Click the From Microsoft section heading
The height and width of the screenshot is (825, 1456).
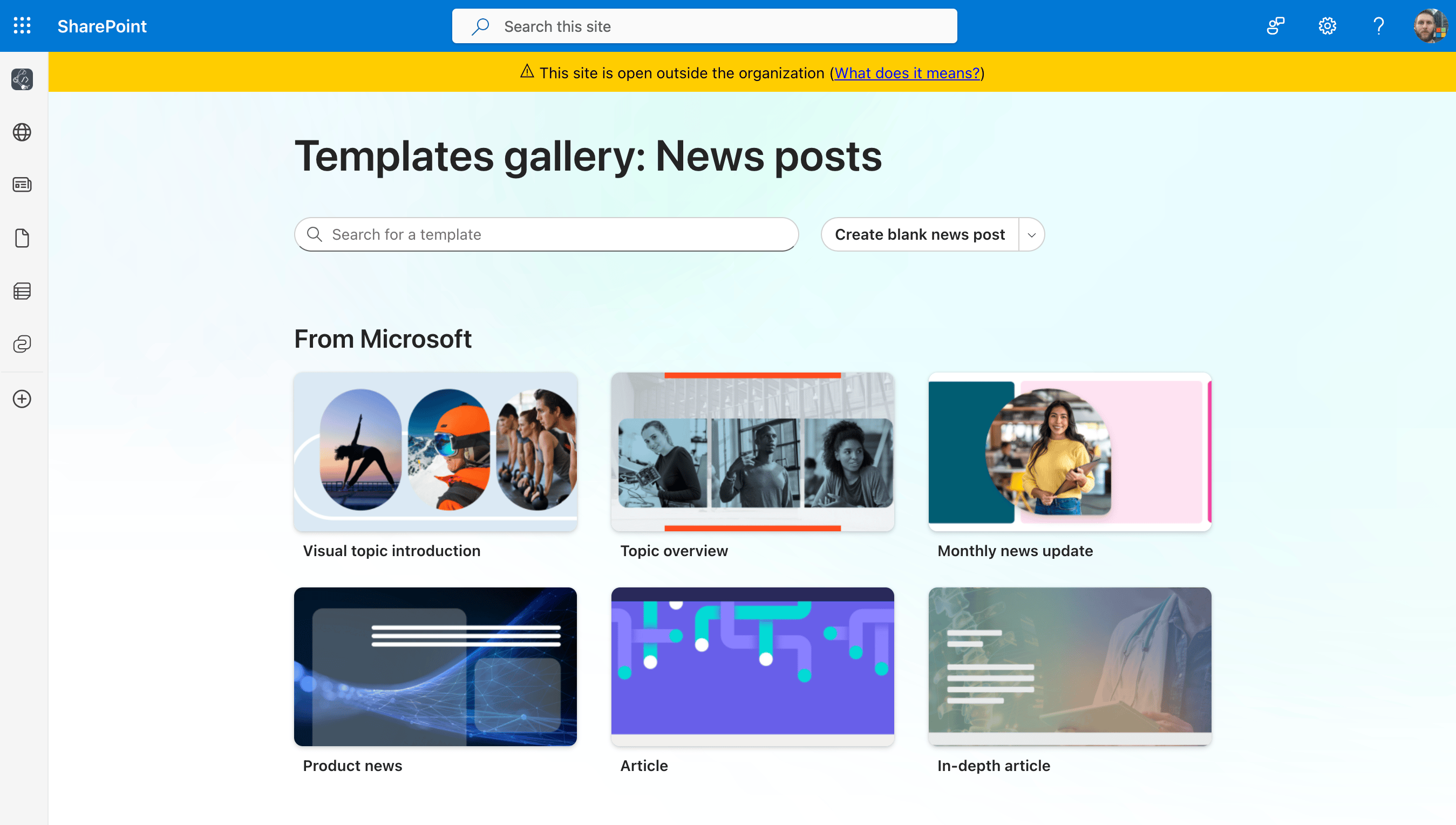point(383,339)
